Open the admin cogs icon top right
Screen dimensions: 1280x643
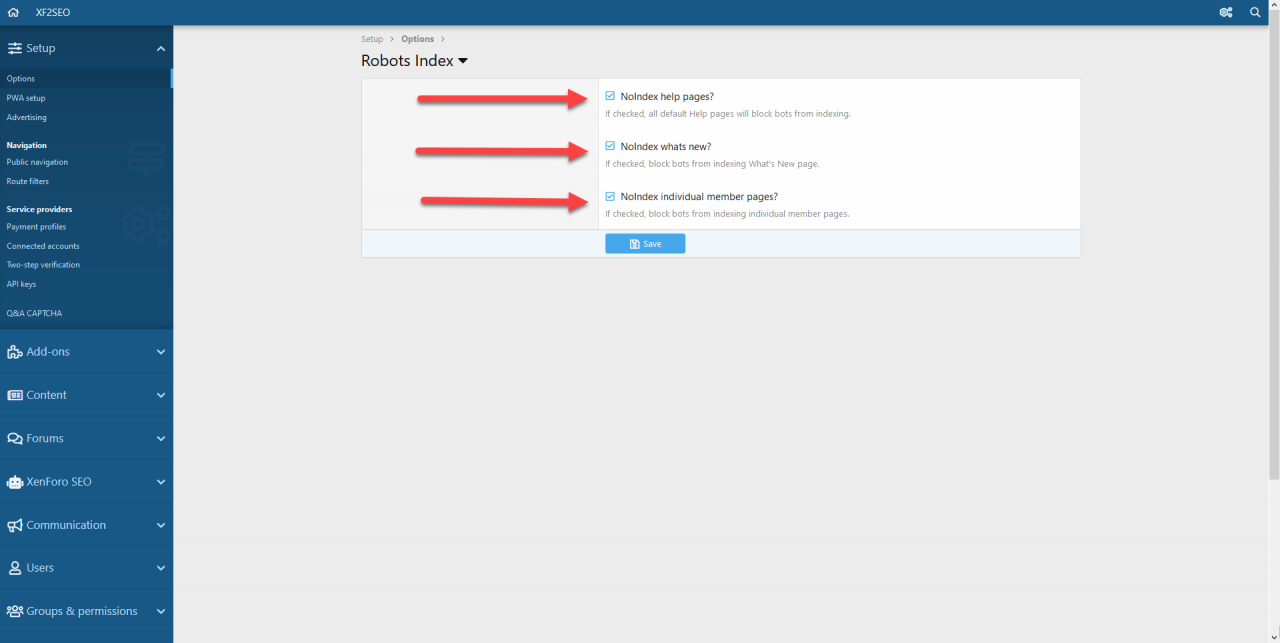tap(1226, 13)
